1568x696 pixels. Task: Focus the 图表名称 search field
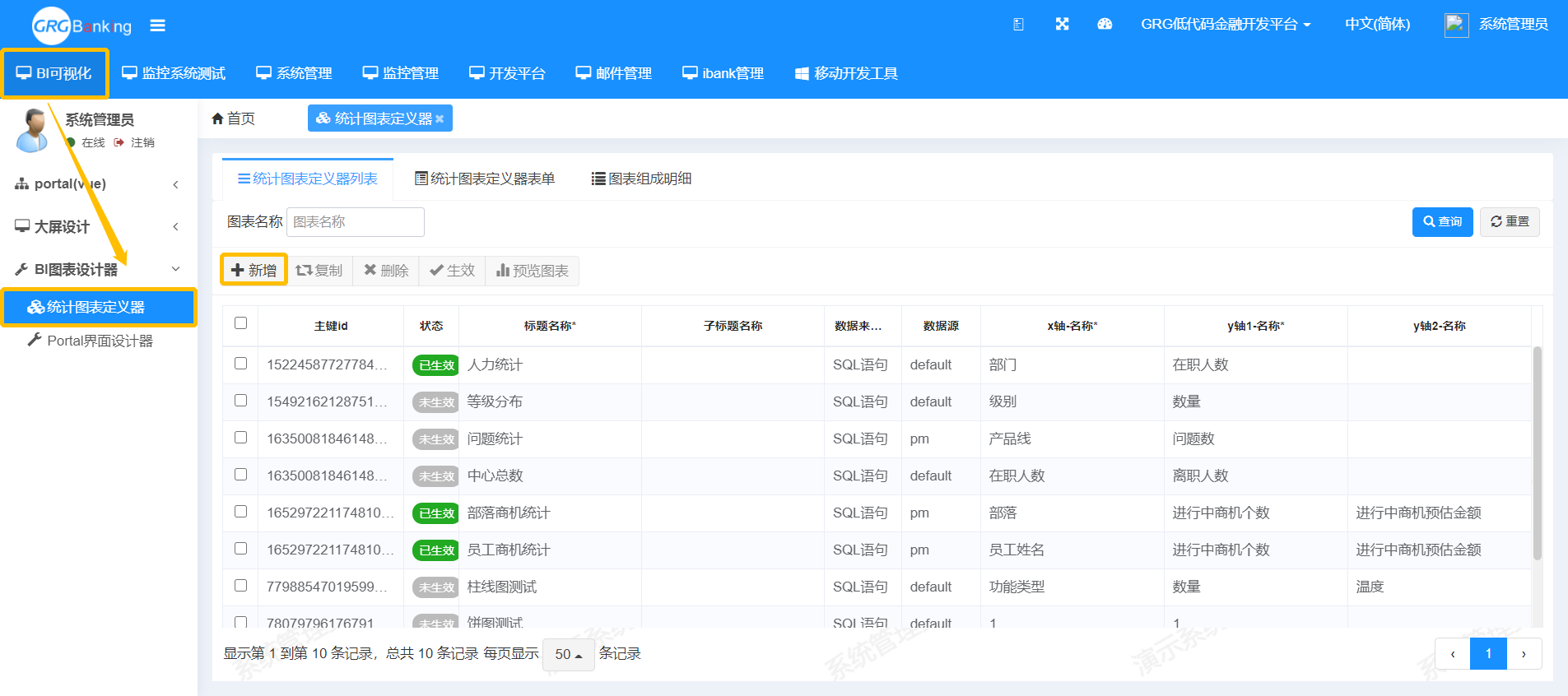click(356, 222)
